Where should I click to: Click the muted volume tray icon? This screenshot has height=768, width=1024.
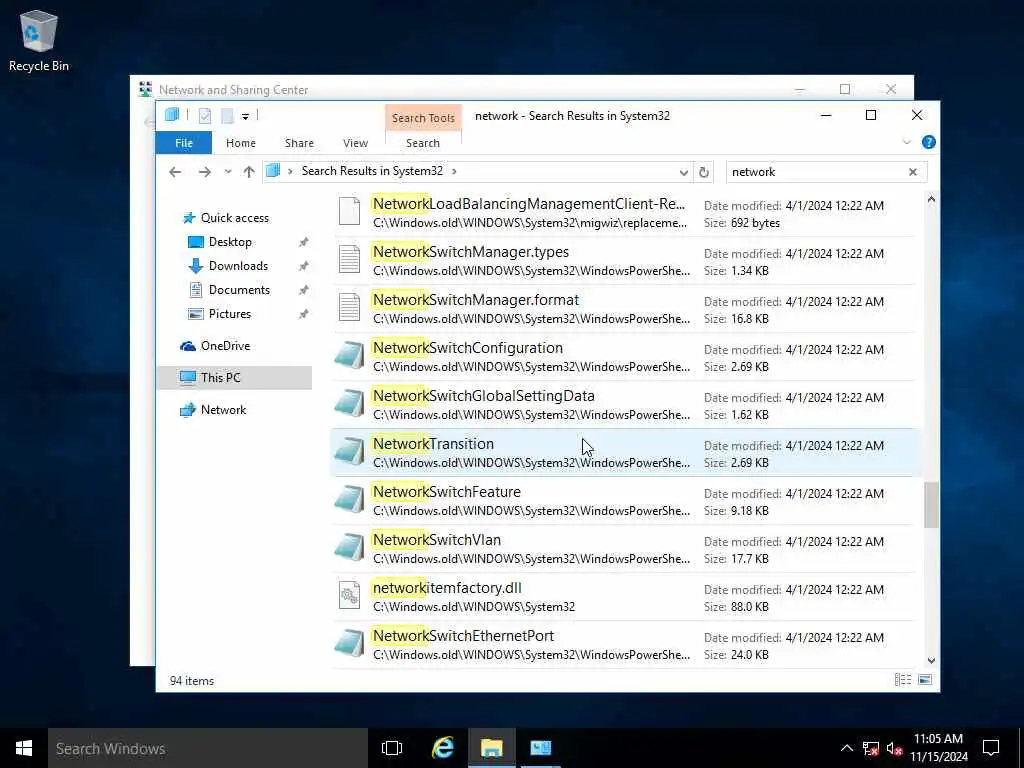(895, 749)
